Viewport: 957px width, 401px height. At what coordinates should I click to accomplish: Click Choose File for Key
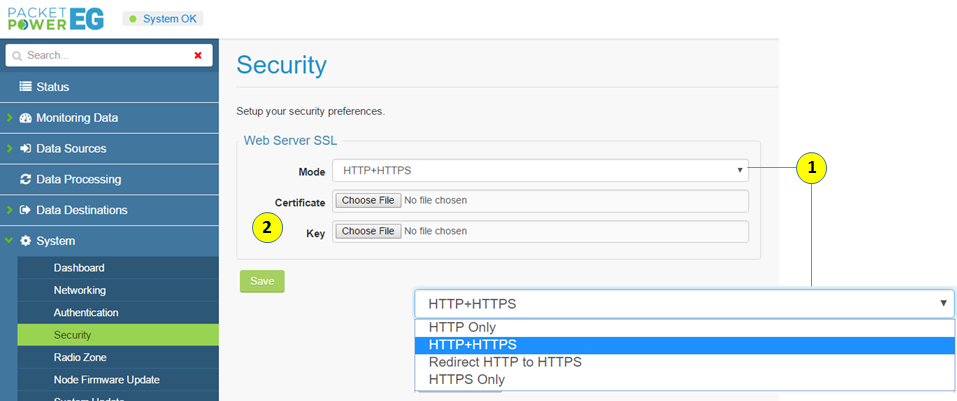coord(367,232)
